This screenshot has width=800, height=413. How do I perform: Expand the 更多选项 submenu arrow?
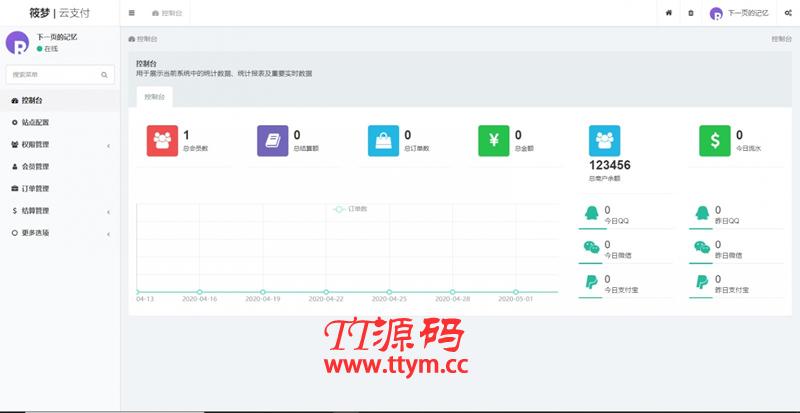(108, 234)
